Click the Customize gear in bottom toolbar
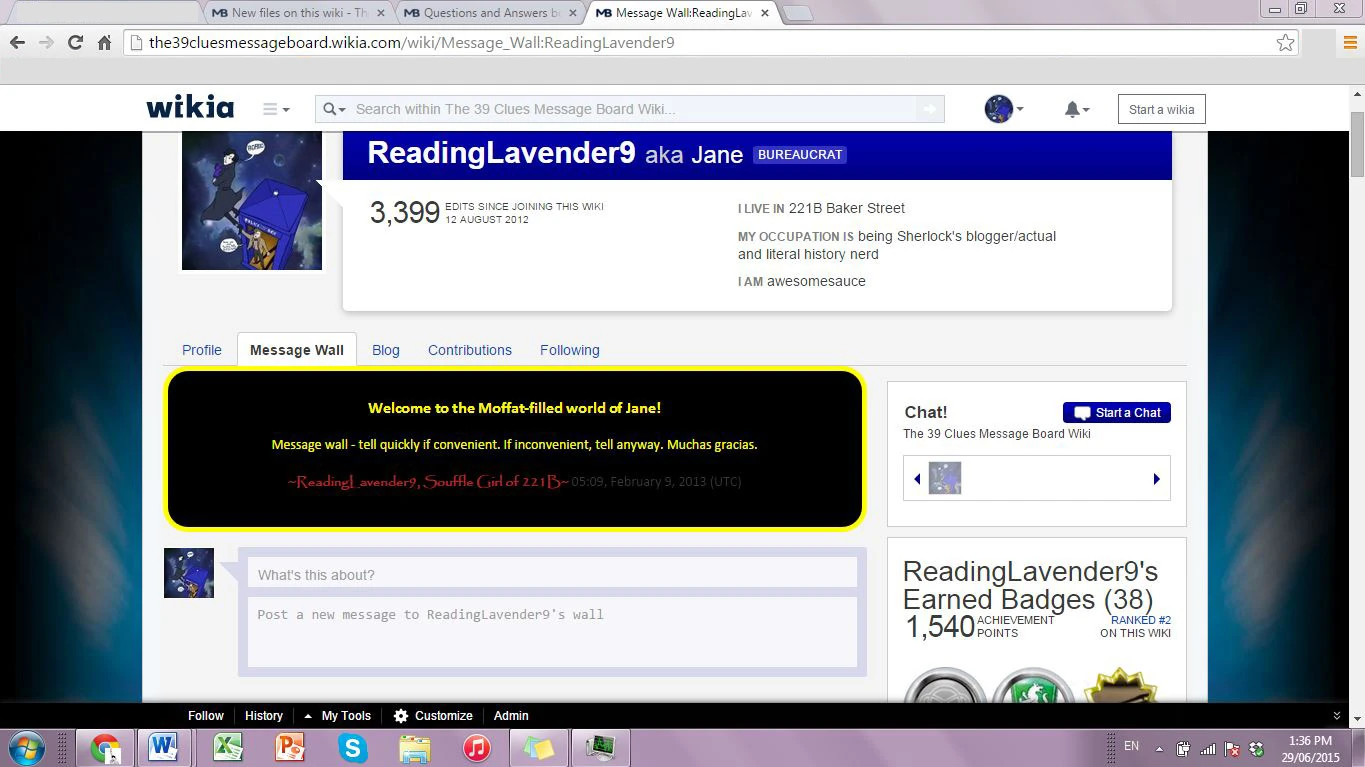1365x767 pixels. click(401, 716)
